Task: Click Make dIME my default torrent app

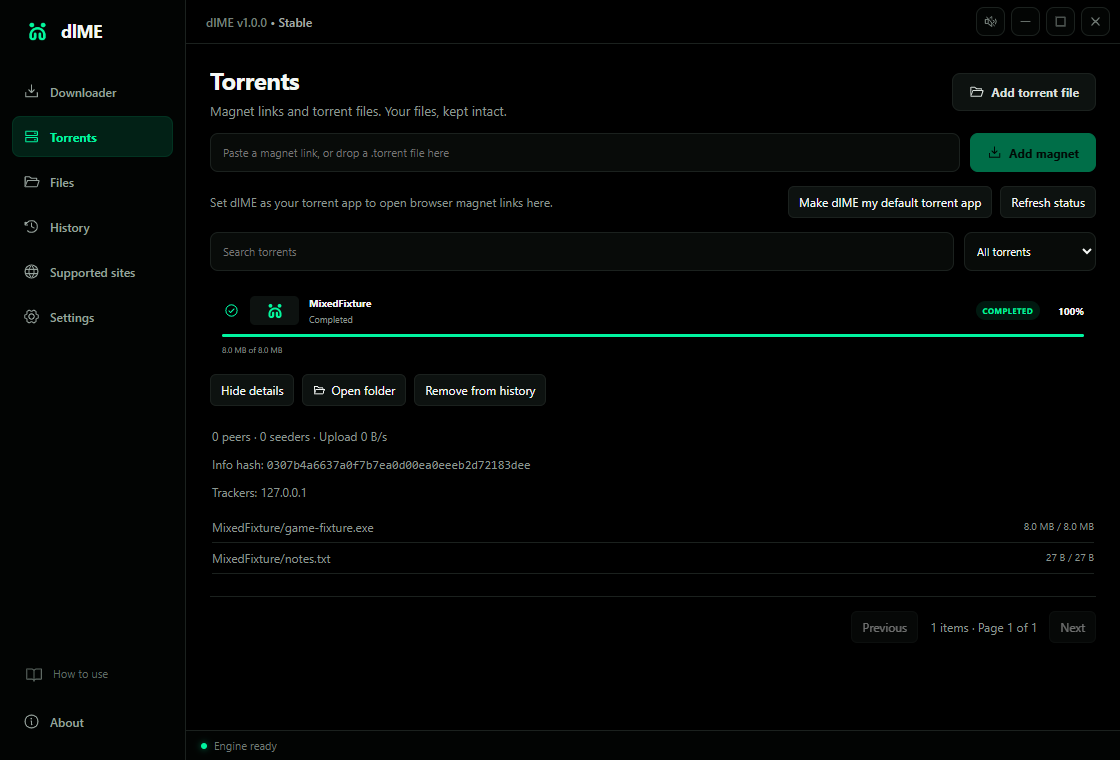Action: pos(889,202)
